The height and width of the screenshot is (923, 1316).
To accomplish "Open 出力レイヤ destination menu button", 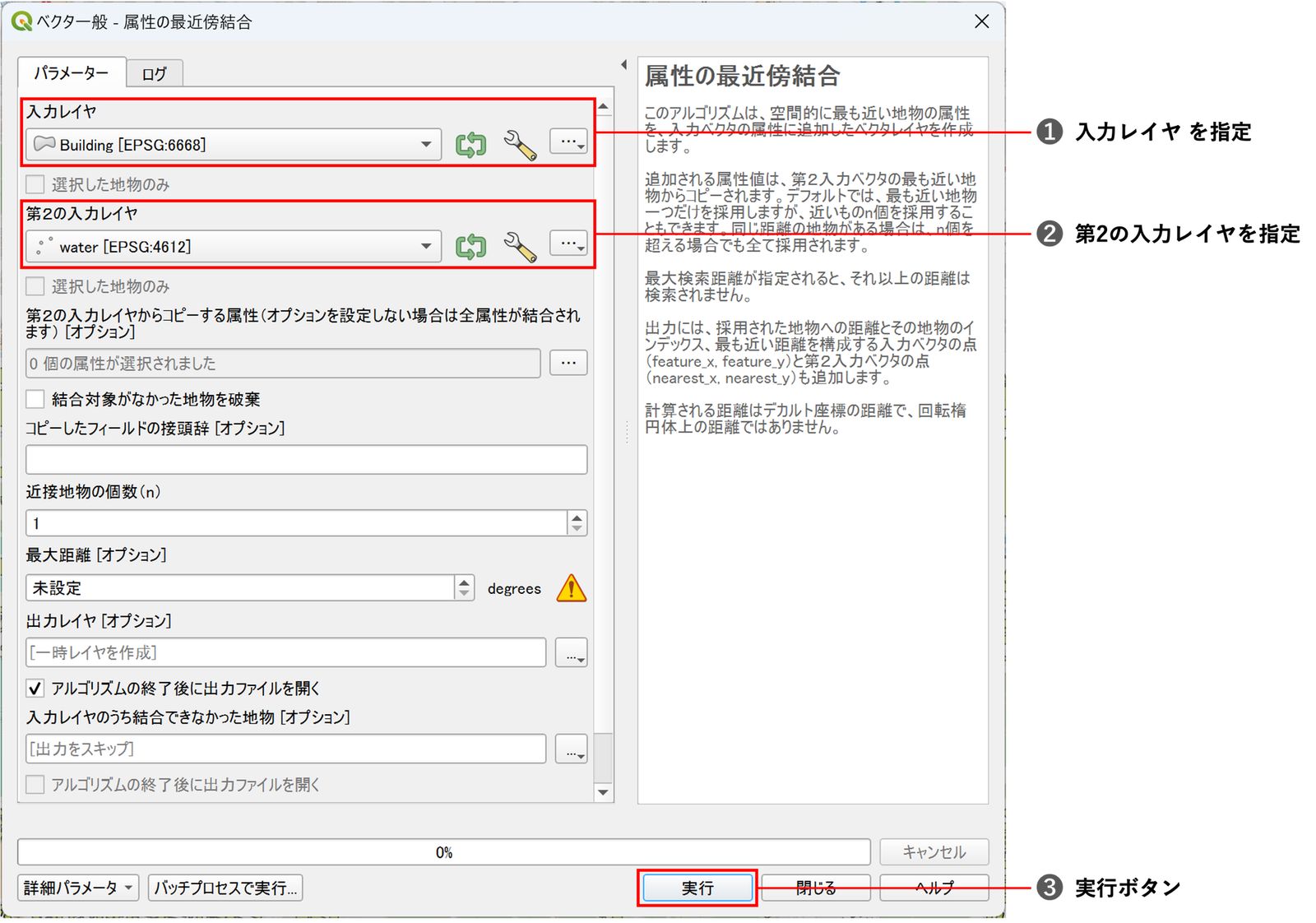I will pyautogui.click(x=572, y=652).
